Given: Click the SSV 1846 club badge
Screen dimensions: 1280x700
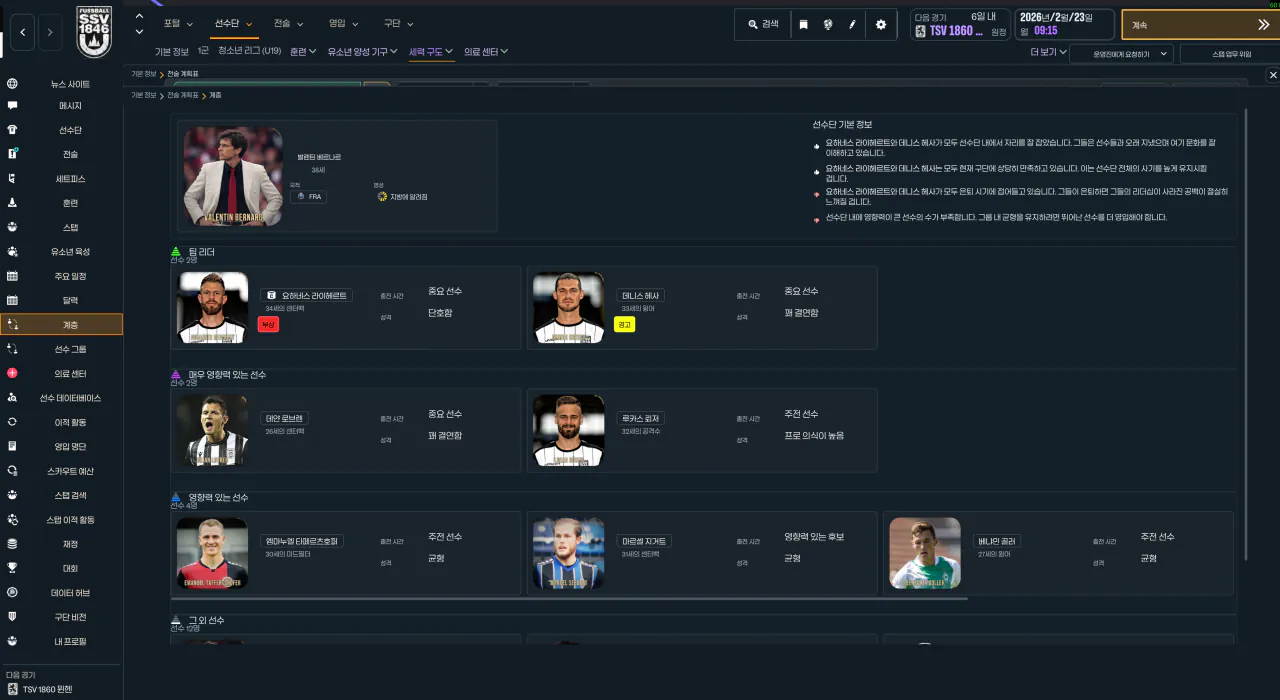Looking at the screenshot, I should coord(94,32).
